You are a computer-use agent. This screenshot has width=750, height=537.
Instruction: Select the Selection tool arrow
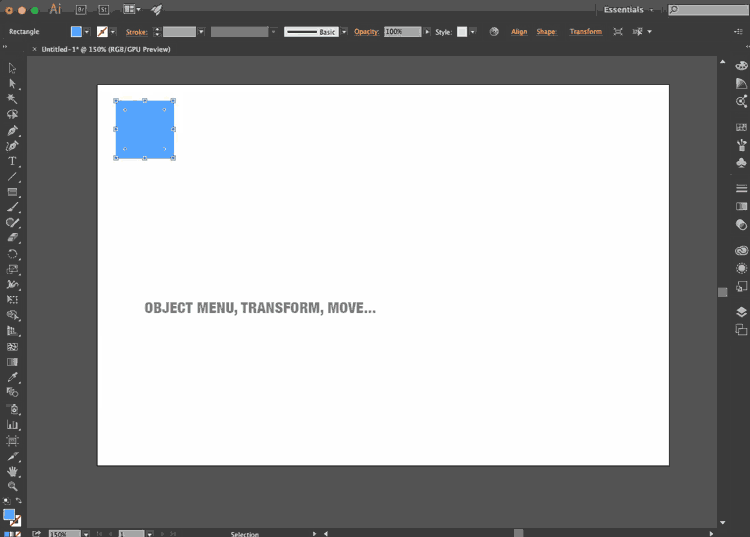[x=12, y=68]
